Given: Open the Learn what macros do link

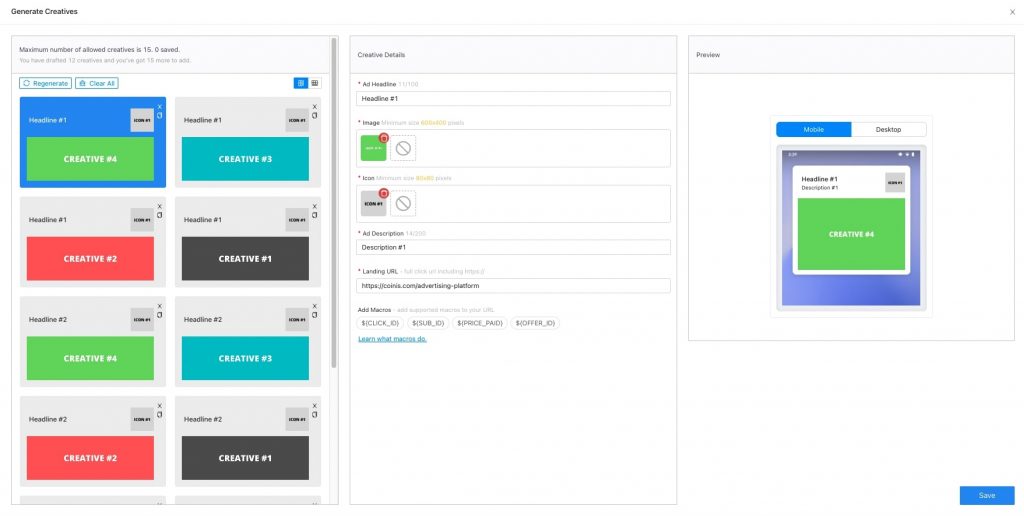Looking at the screenshot, I should tap(392, 339).
